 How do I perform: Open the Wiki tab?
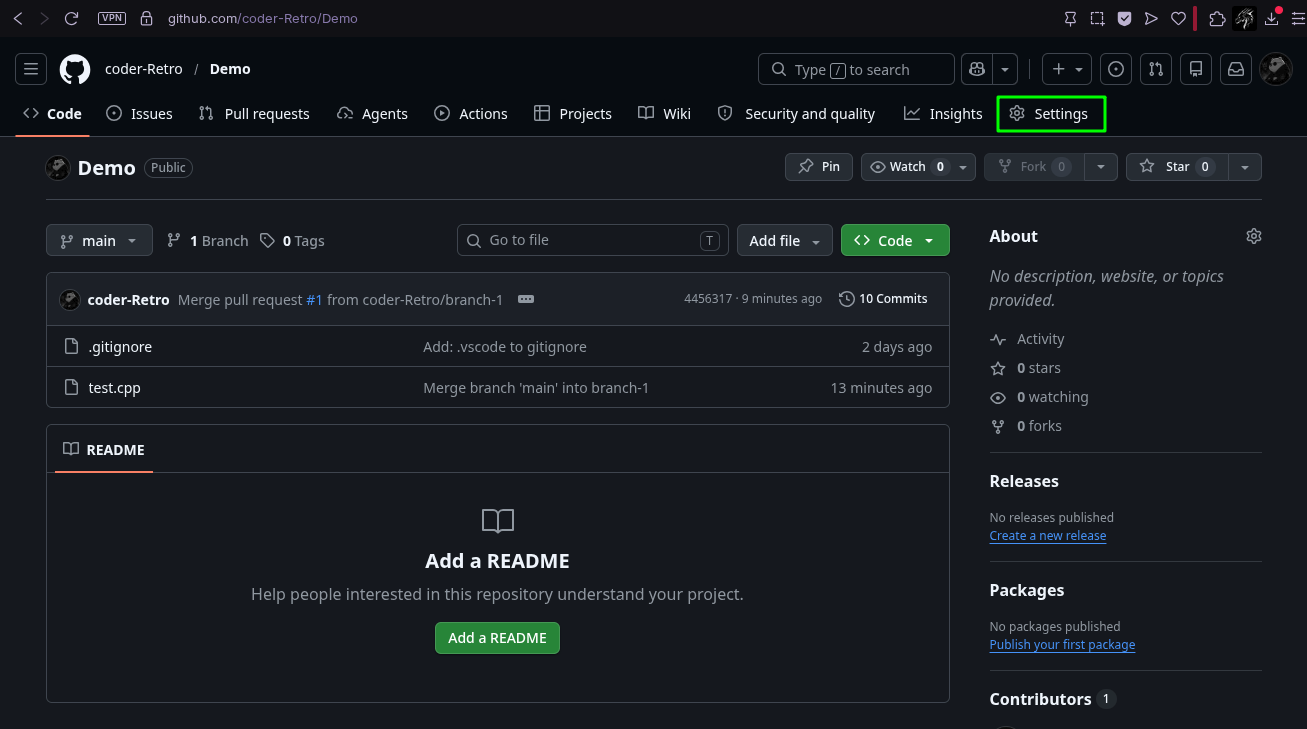(x=665, y=114)
